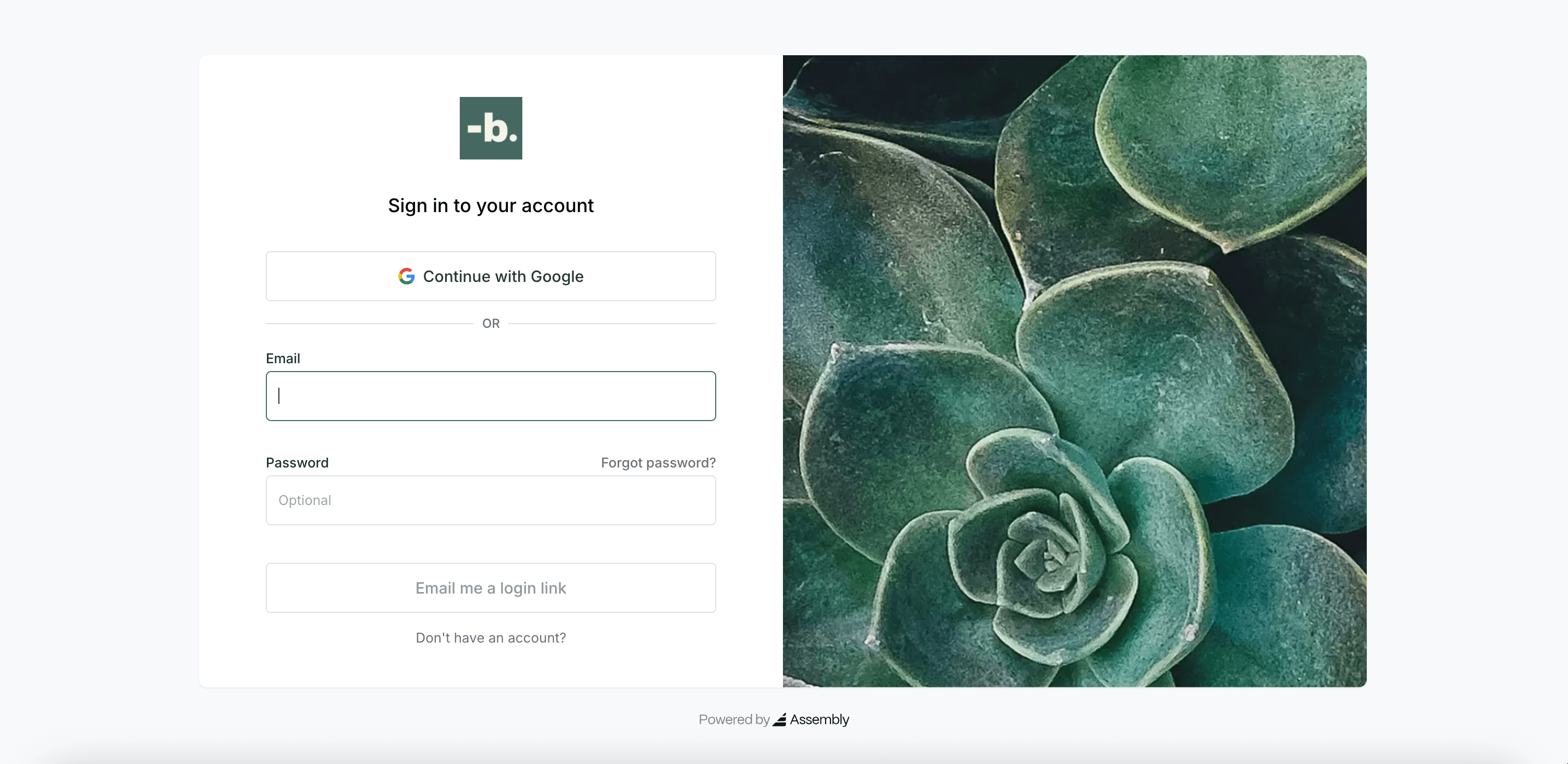The image size is (1568, 764).
Task: Follow the Don't have an account? link
Action: click(491, 637)
